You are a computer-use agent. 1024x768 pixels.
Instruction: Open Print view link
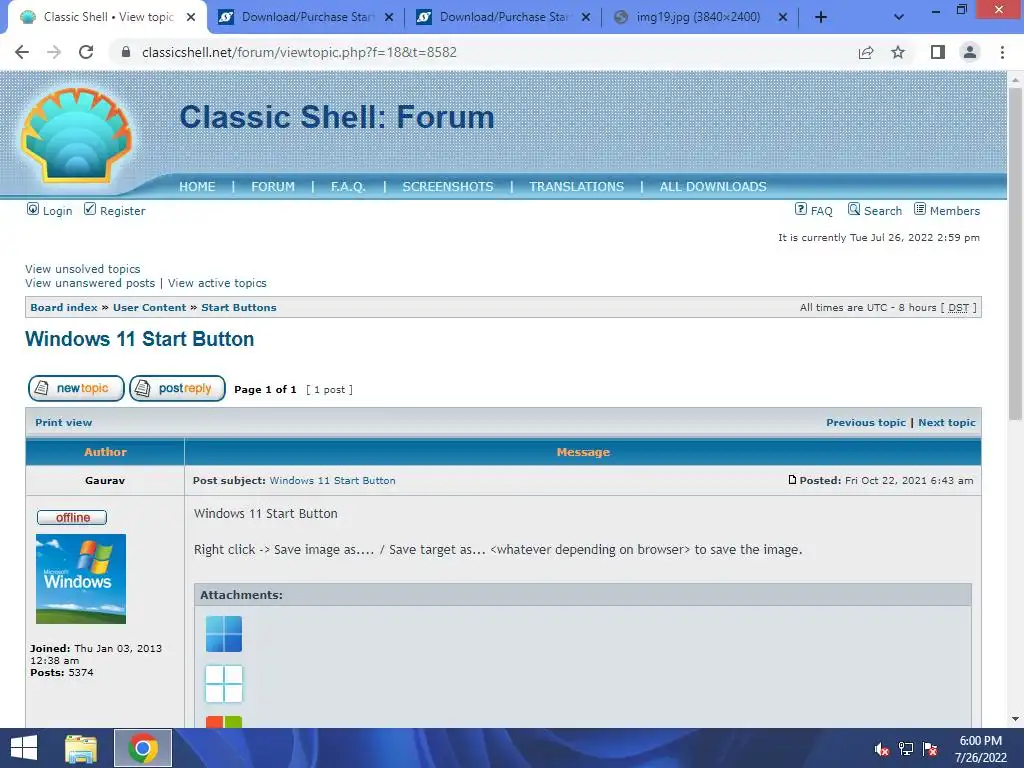tap(64, 423)
